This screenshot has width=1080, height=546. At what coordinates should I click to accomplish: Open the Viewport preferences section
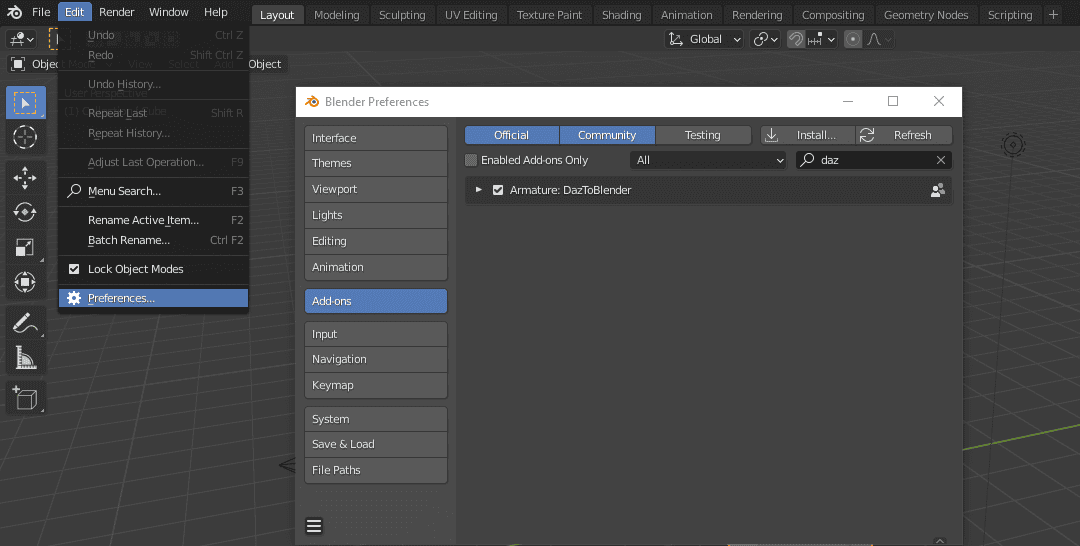click(x=376, y=189)
